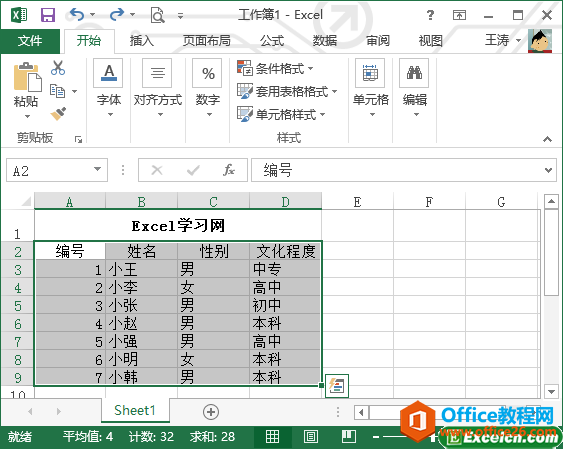Click the 粘贴 clipboard icon
The height and width of the screenshot is (449, 563).
point(27,78)
